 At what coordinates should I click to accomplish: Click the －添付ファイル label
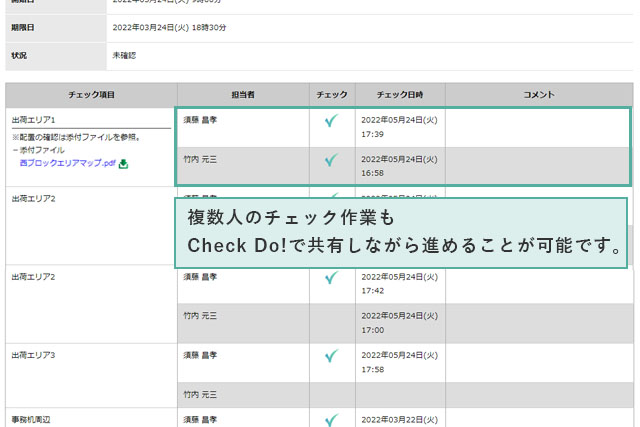pyautogui.click(x=38, y=150)
